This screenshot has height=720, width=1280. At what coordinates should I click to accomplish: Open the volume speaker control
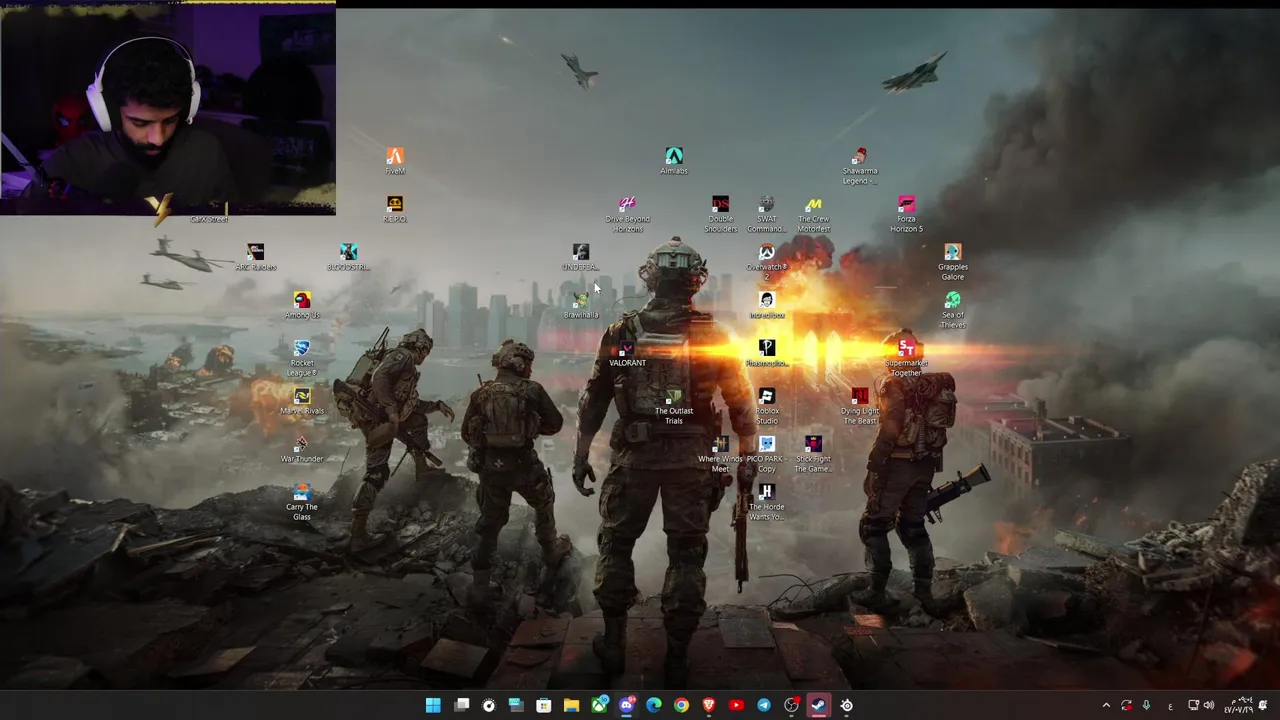1209,706
